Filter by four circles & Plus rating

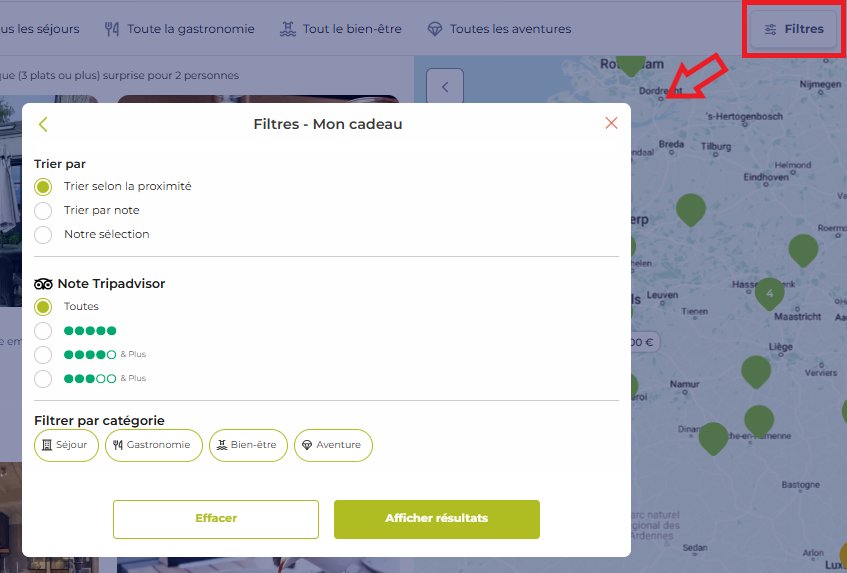(43, 355)
